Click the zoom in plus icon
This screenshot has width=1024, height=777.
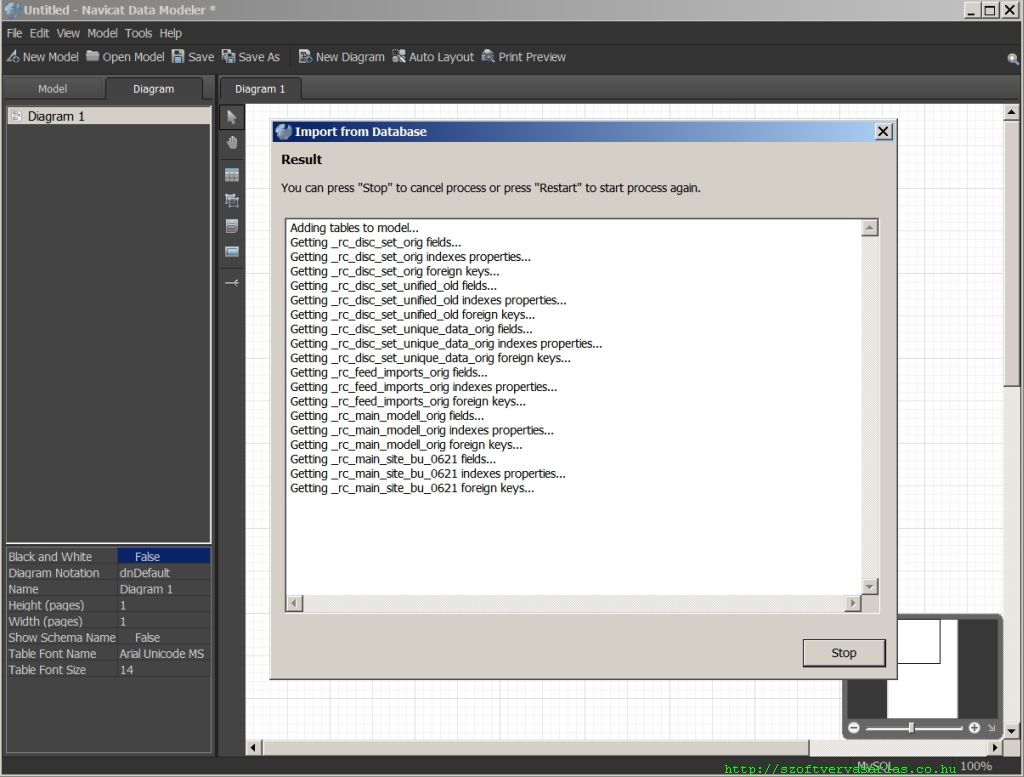pos(974,728)
